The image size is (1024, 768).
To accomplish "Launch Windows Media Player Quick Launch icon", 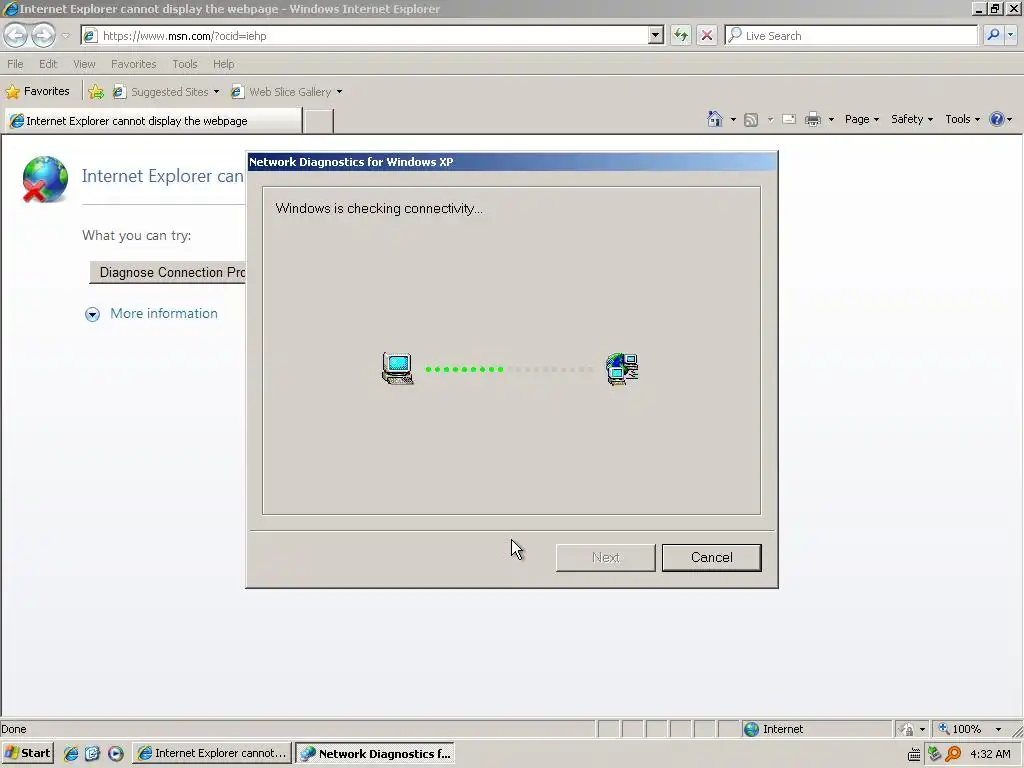I will (x=116, y=754).
